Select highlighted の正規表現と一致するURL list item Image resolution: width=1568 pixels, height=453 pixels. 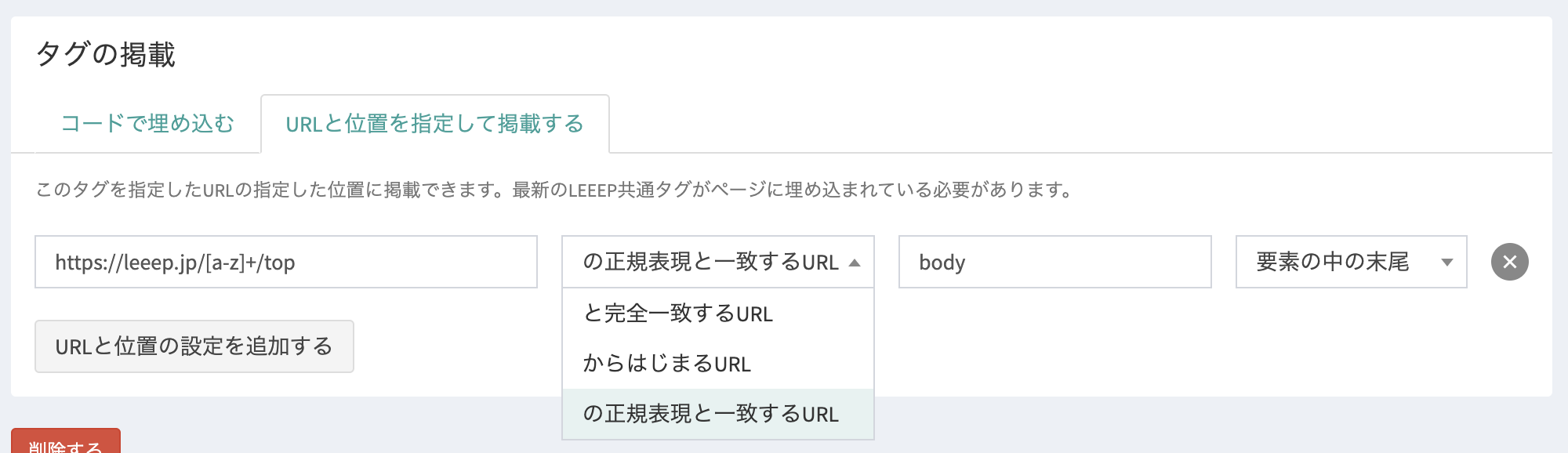pyautogui.click(x=710, y=414)
